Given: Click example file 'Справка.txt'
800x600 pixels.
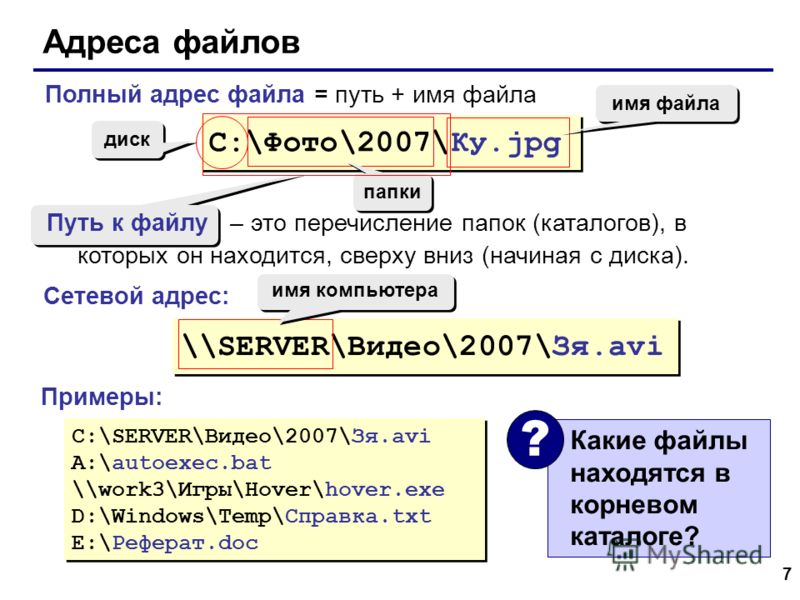Looking at the screenshot, I should point(358,516).
